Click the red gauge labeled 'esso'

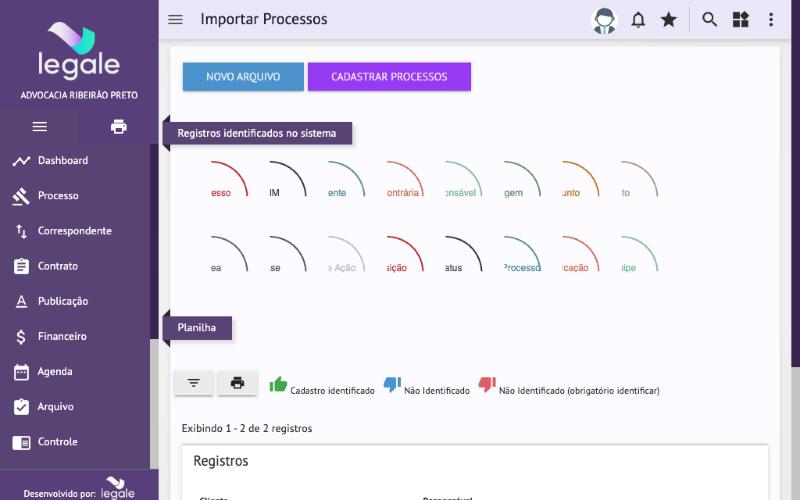(x=229, y=180)
